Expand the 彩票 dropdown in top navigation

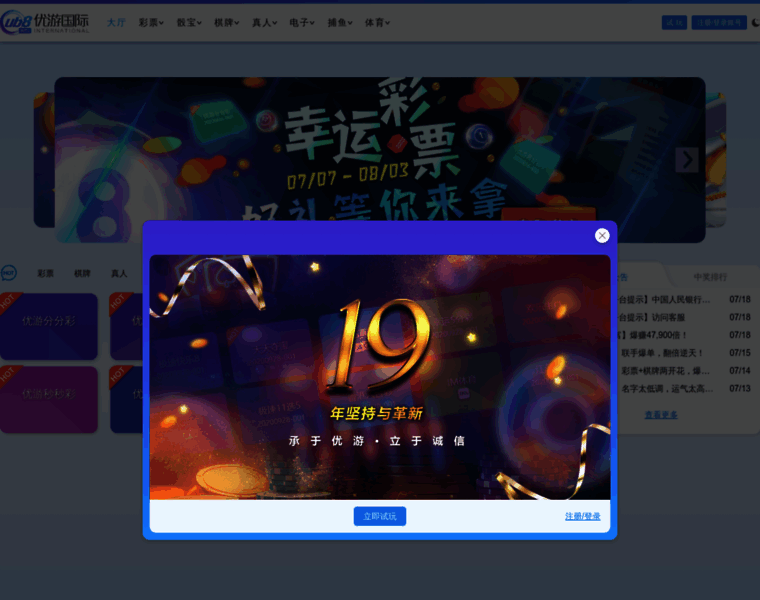151,22
